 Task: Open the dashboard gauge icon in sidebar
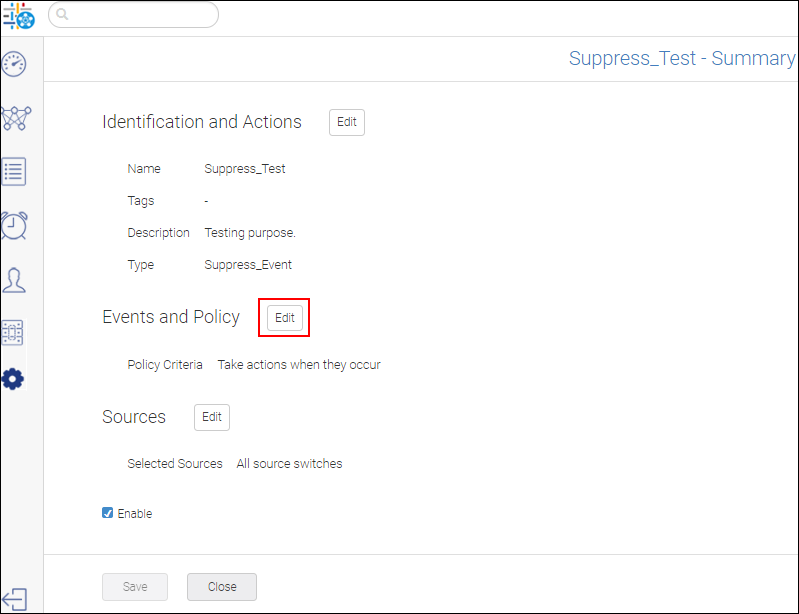tap(14, 64)
